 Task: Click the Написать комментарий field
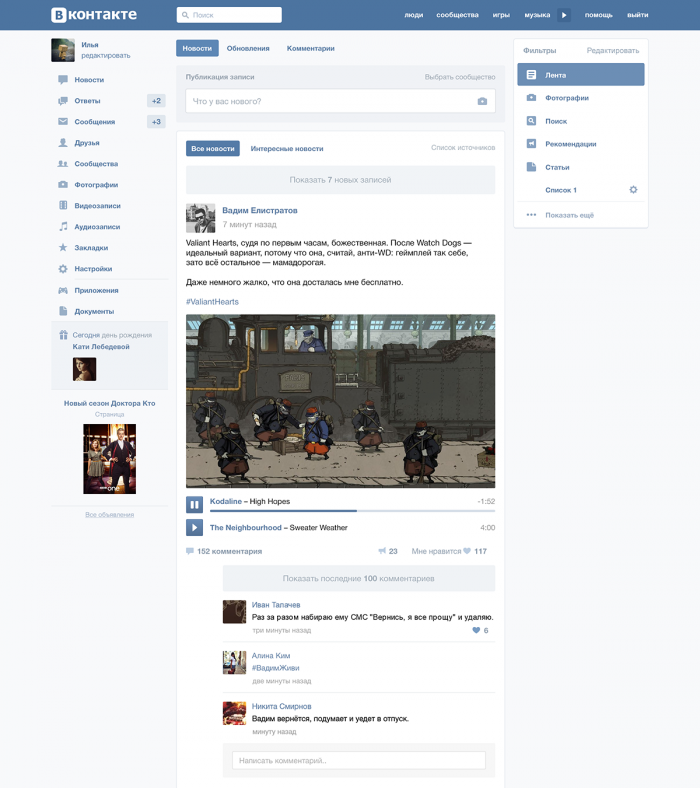click(x=359, y=760)
